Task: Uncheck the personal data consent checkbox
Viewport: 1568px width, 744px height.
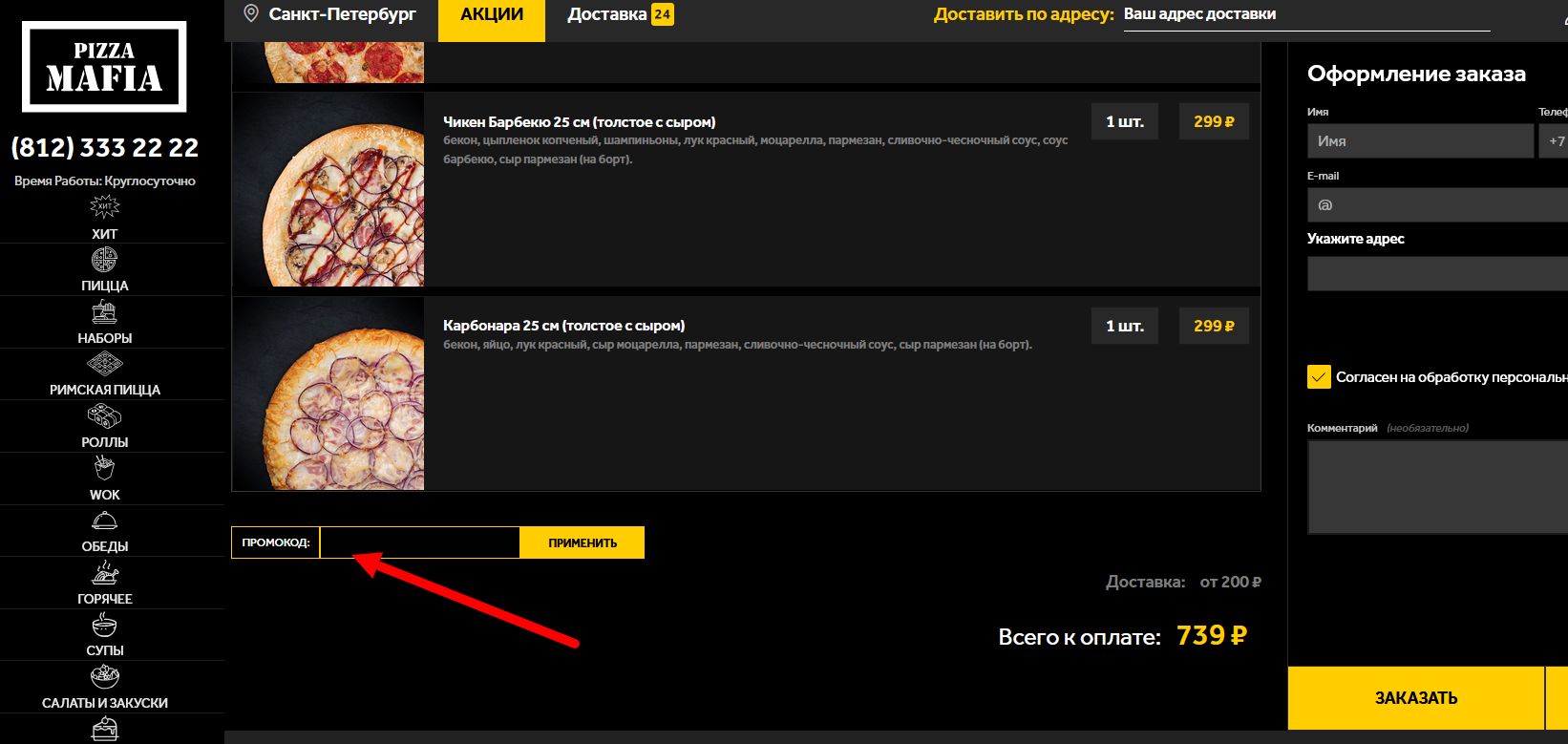Action: tap(1319, 377)
